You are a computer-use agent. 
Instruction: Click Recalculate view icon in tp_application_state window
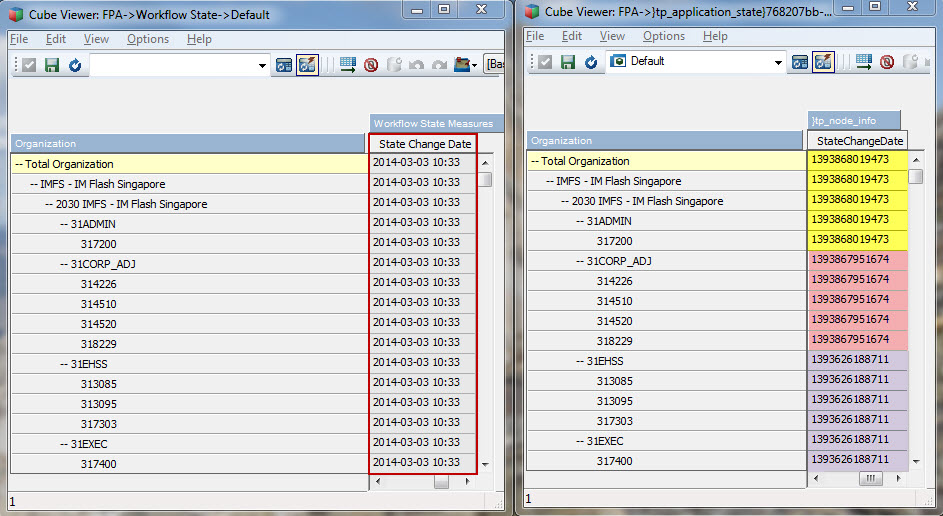coord(800,62)
